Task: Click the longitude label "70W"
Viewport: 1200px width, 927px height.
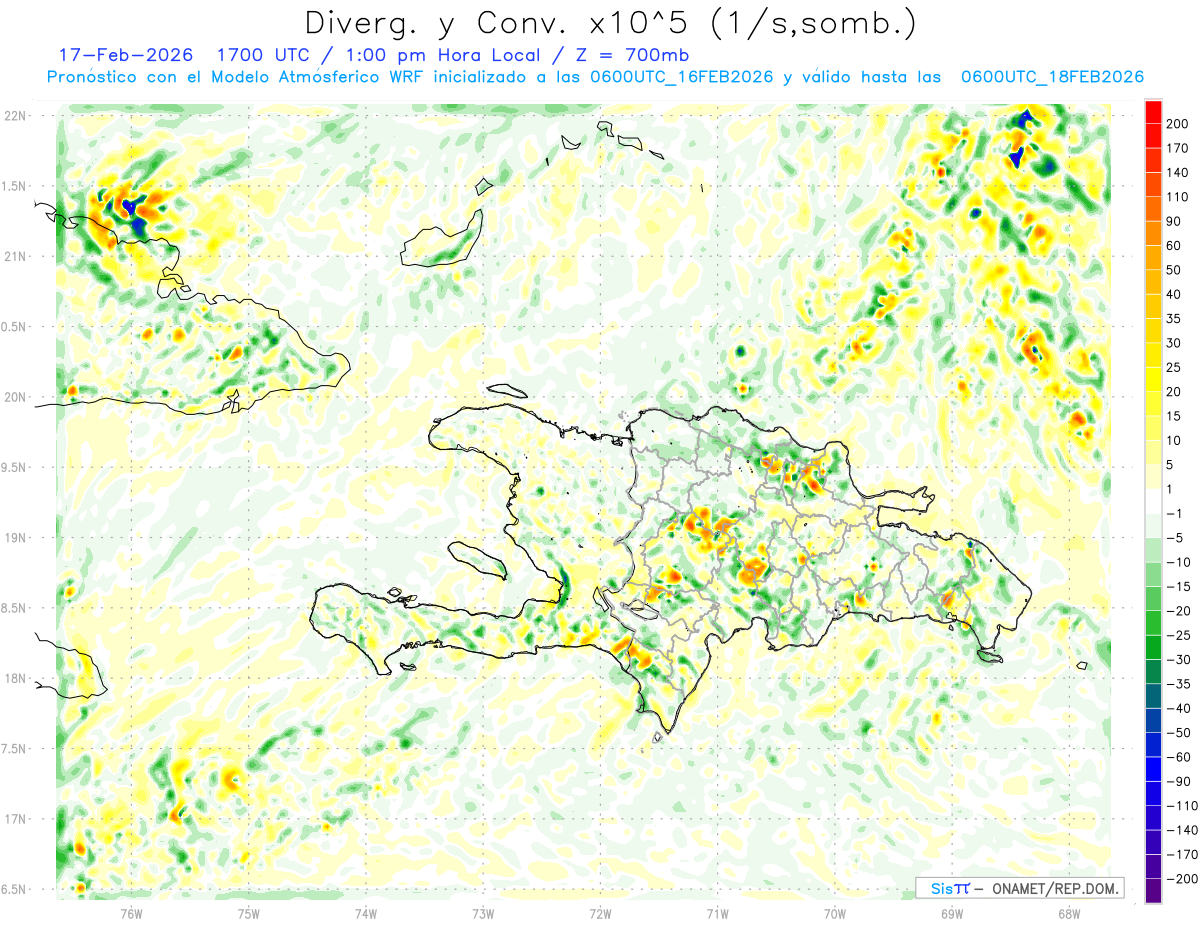Action: tap(835, 912)
